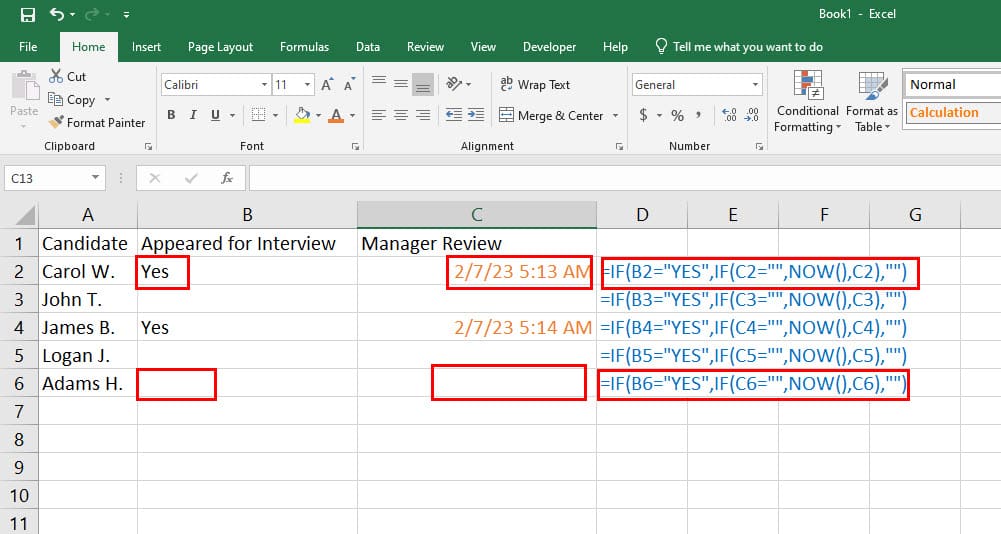Expand underline style dropdown arrow

click(x=232, y=116)
